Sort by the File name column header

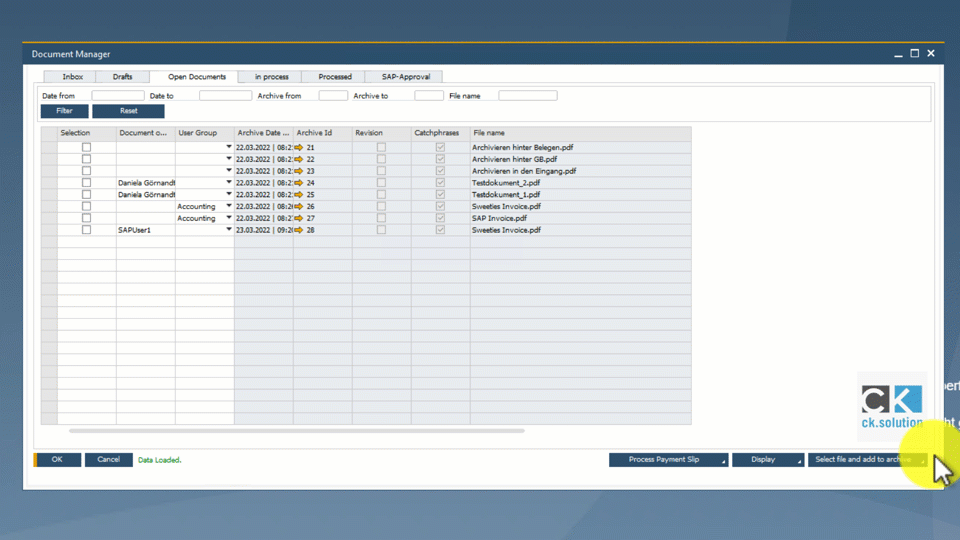(580, 133)
